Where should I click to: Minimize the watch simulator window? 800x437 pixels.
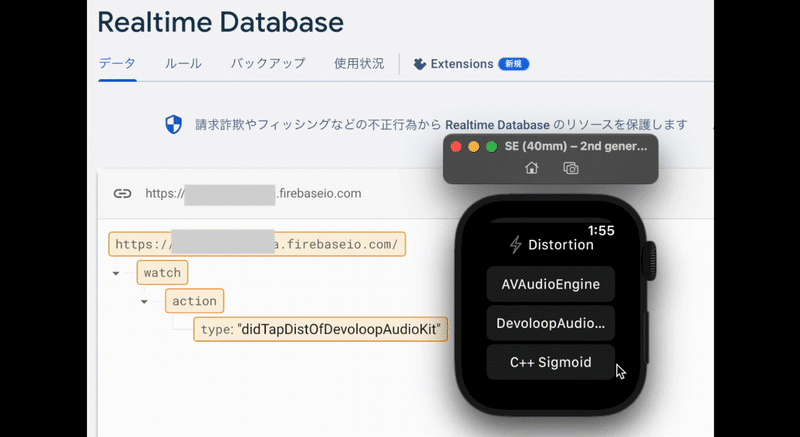(474, 147)
